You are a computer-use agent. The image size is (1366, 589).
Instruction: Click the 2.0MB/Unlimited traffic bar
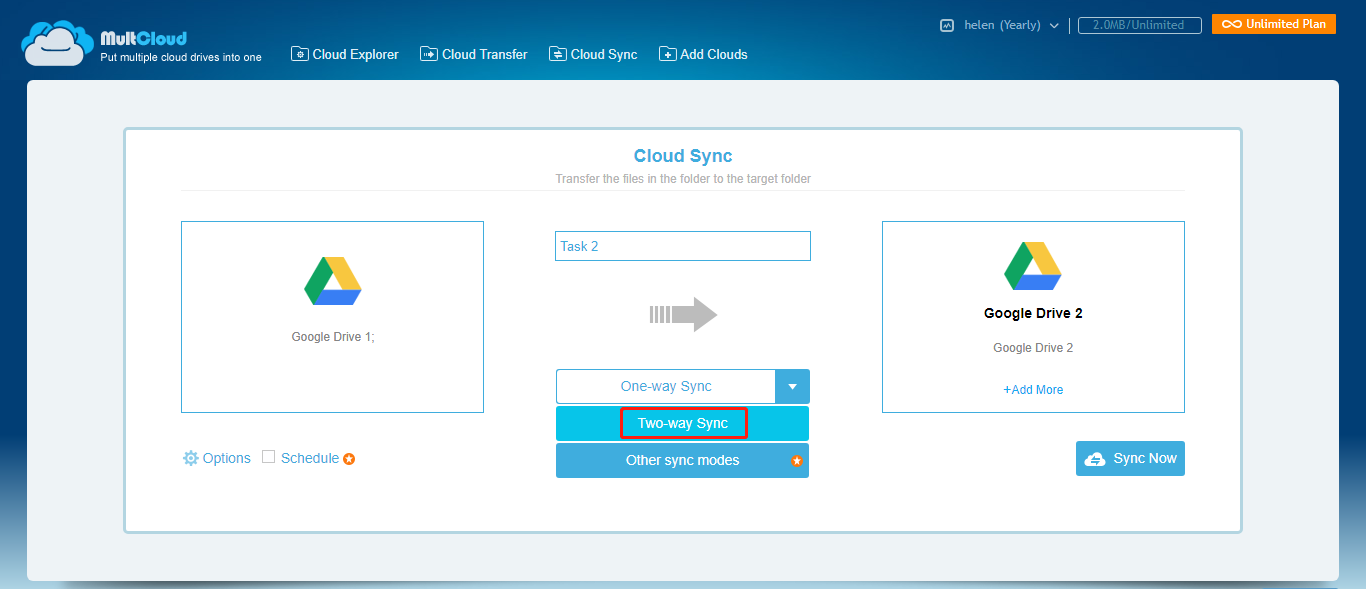tap(1139, 25)
